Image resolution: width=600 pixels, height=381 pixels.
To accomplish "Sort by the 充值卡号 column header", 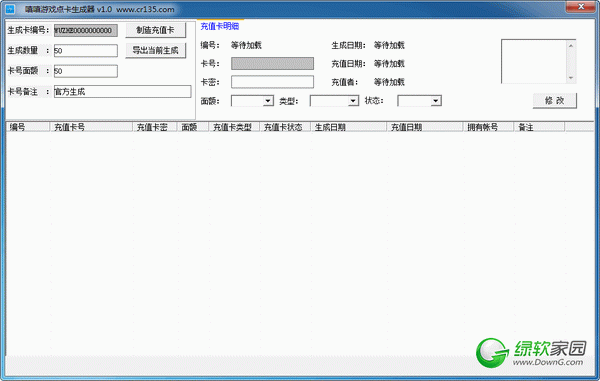I will [x=91, y=127].
